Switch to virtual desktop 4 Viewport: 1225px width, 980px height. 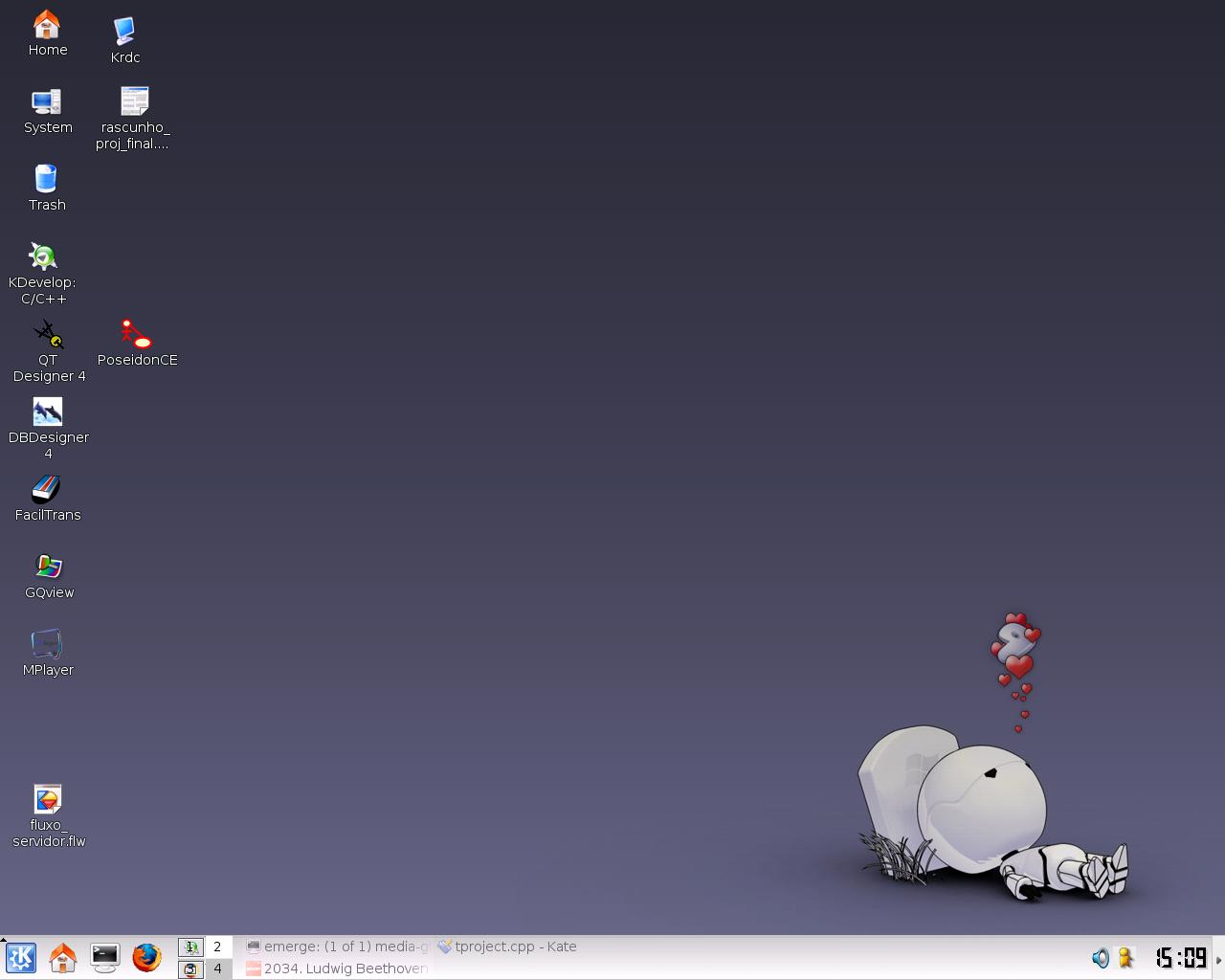(218, 969)
